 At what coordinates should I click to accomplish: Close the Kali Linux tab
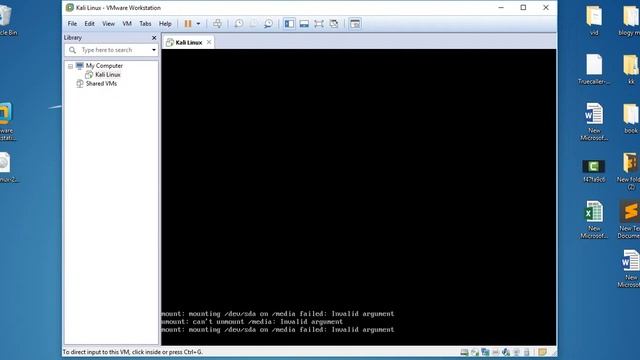click(x=209, y=42)
